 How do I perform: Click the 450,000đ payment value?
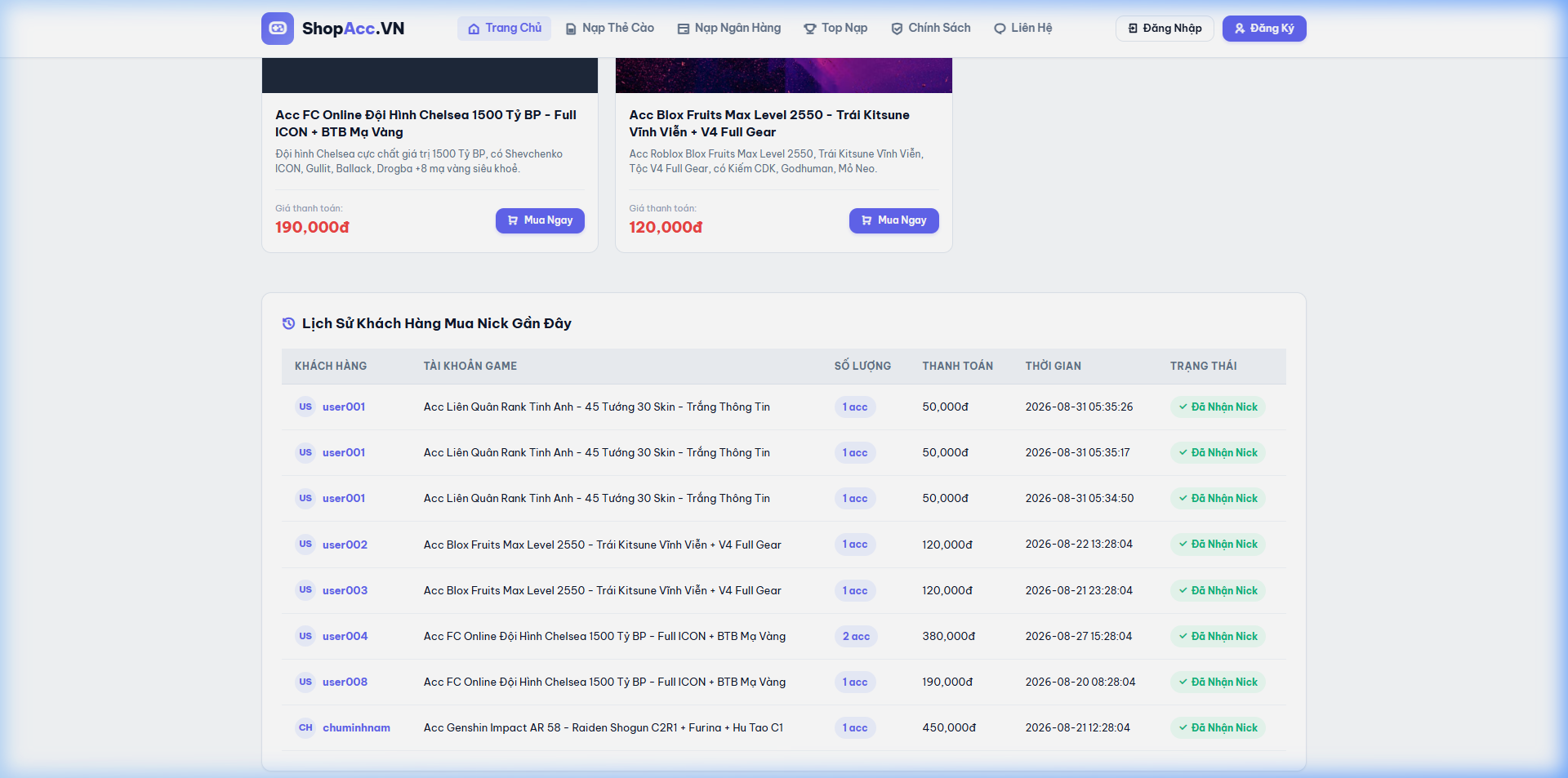tap(949, 727)
